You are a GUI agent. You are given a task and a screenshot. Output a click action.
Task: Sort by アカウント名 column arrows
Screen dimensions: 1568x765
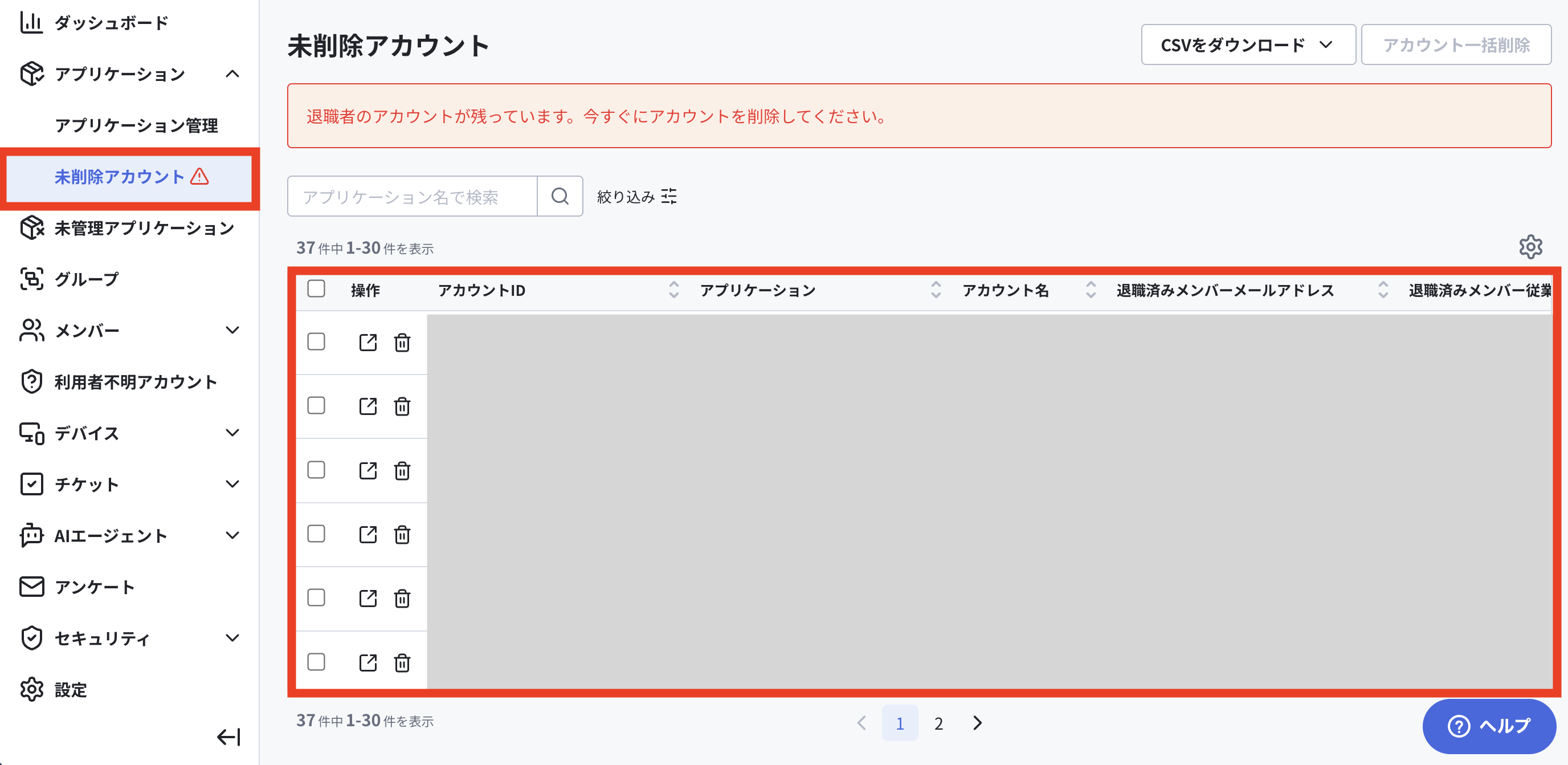click(1091, 290)
